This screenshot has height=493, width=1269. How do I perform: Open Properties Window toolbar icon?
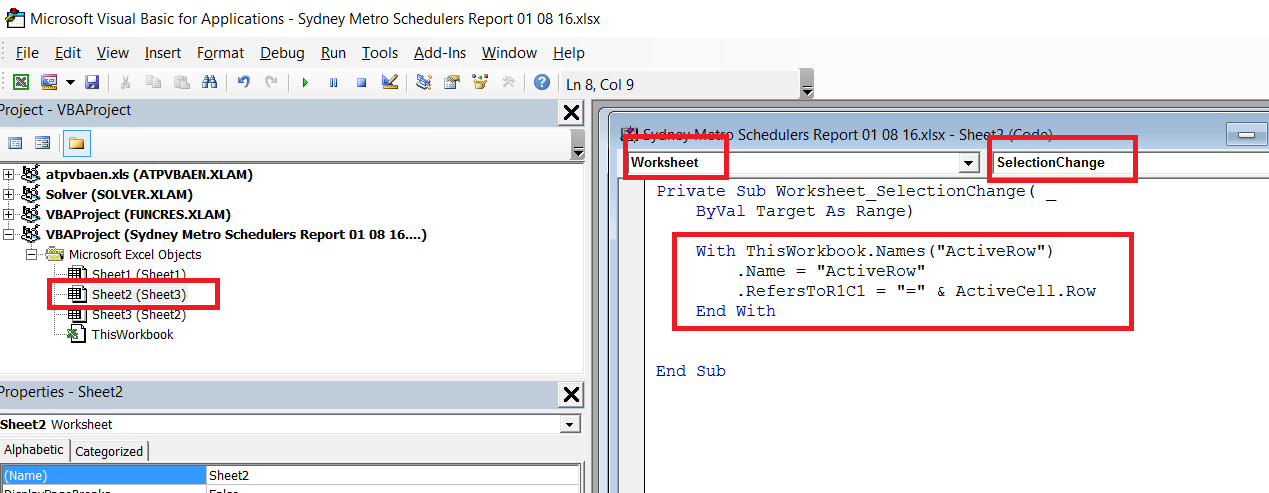[x=452, y=82]
